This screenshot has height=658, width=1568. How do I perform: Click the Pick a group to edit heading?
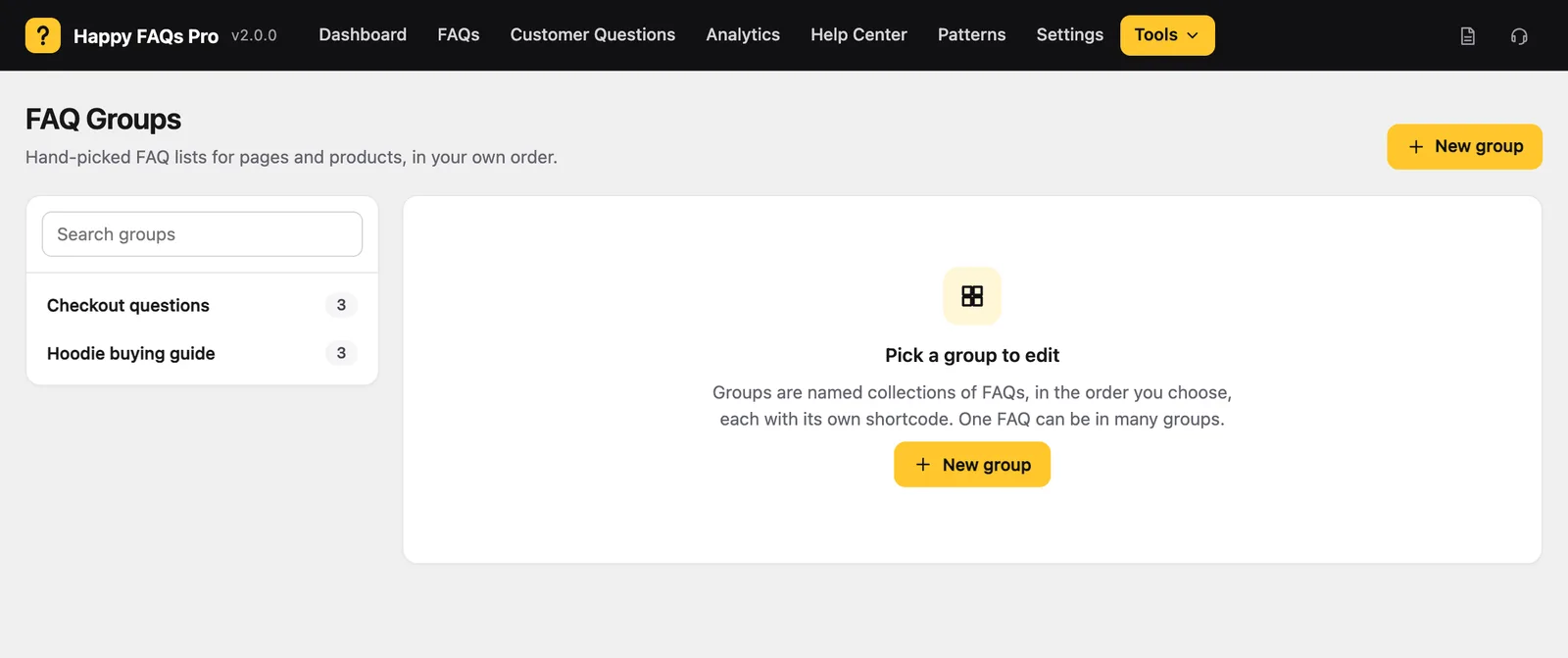972,355
